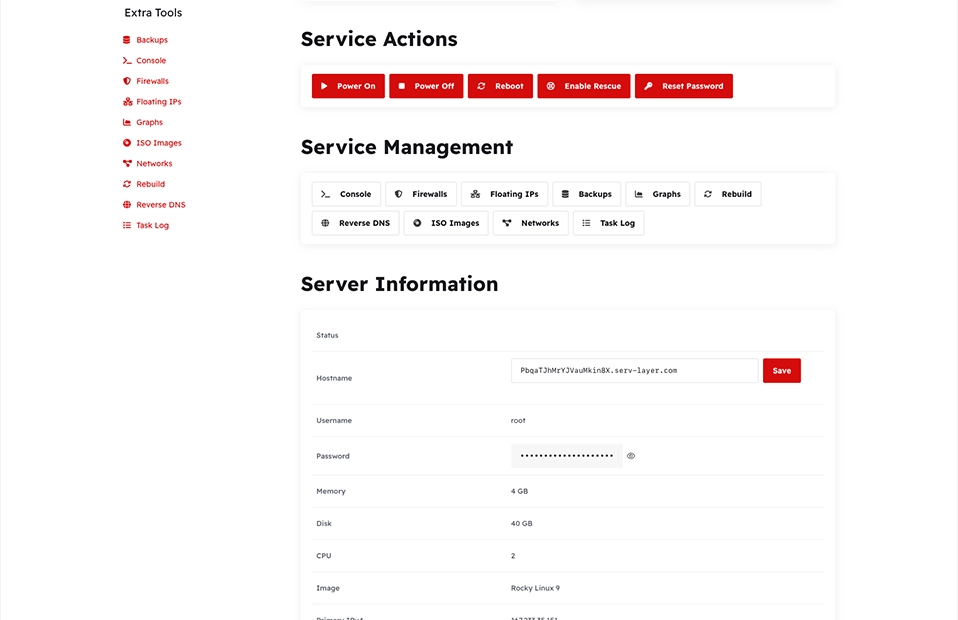Open Backups from Service Management buttons
This screenshot has height=620, width=958.
pos(587,194)
